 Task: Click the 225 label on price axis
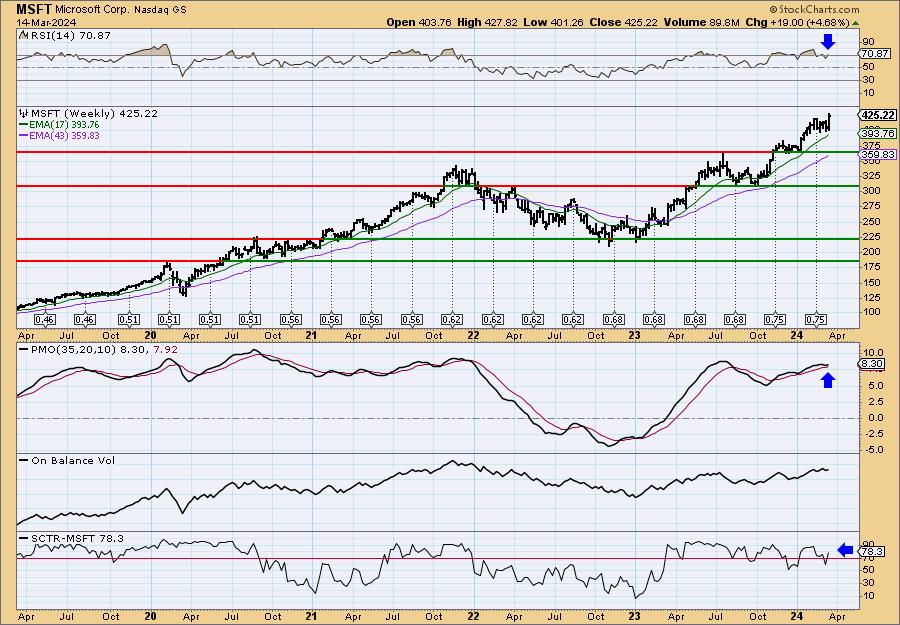[871, 236]
